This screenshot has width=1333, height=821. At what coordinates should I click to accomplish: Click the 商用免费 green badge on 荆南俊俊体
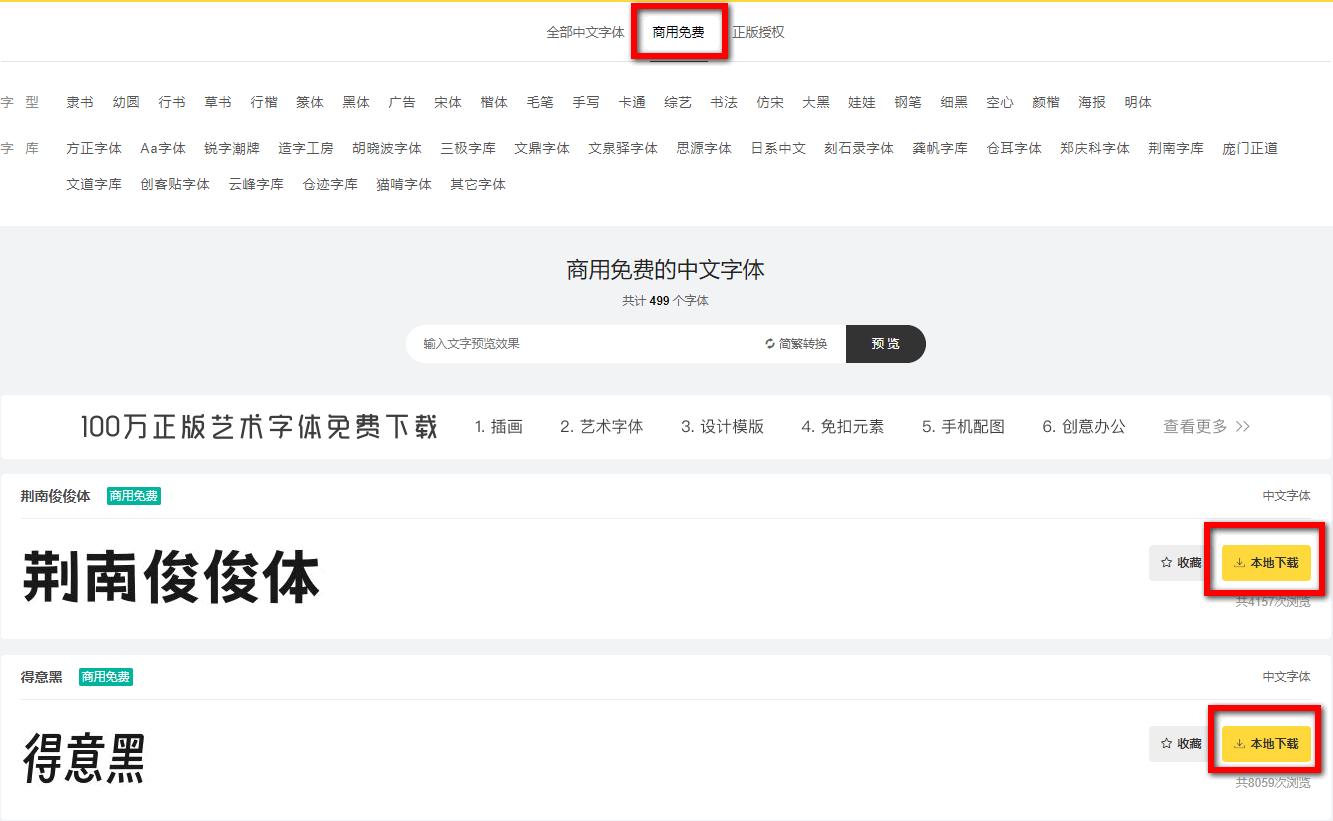133,495
